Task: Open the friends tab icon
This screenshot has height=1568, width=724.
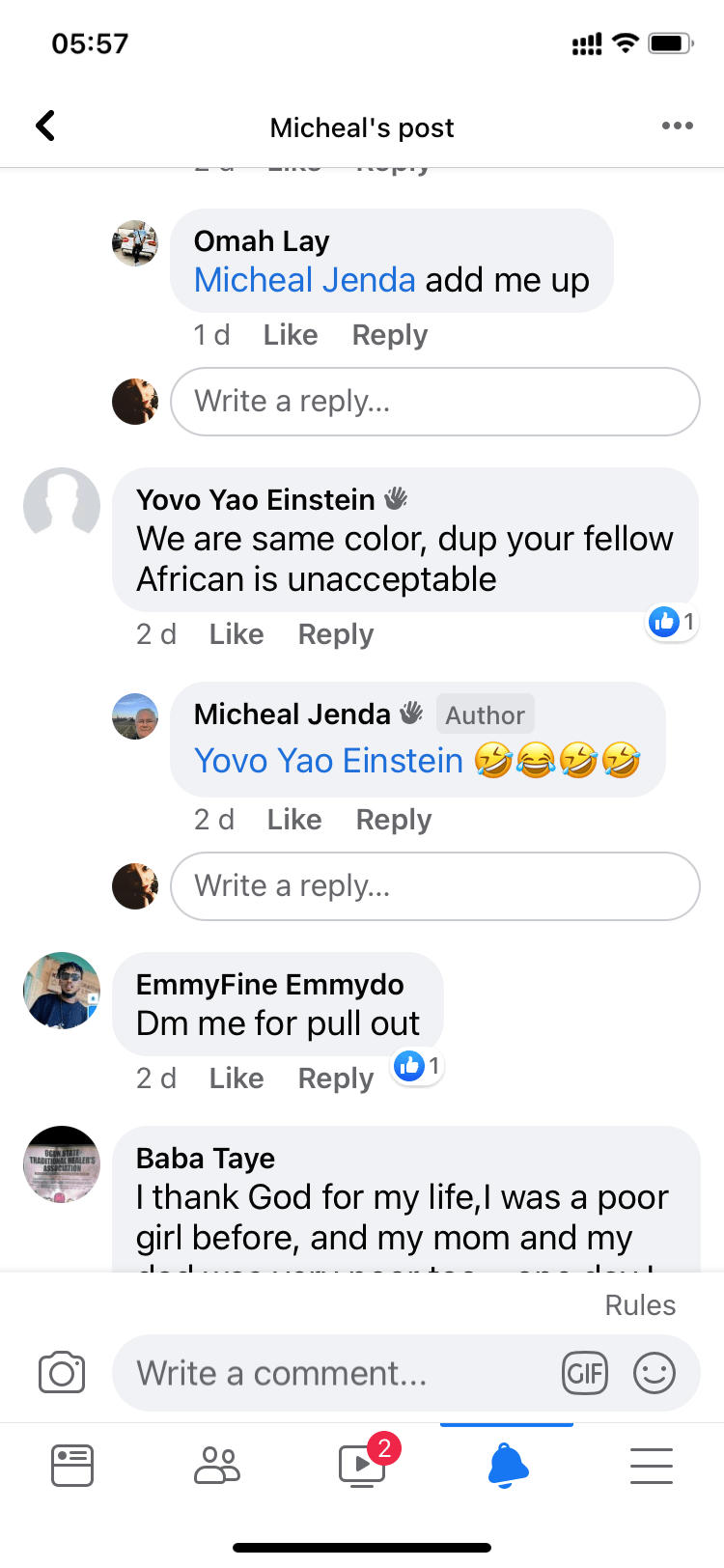Action: coord(217,1466)
